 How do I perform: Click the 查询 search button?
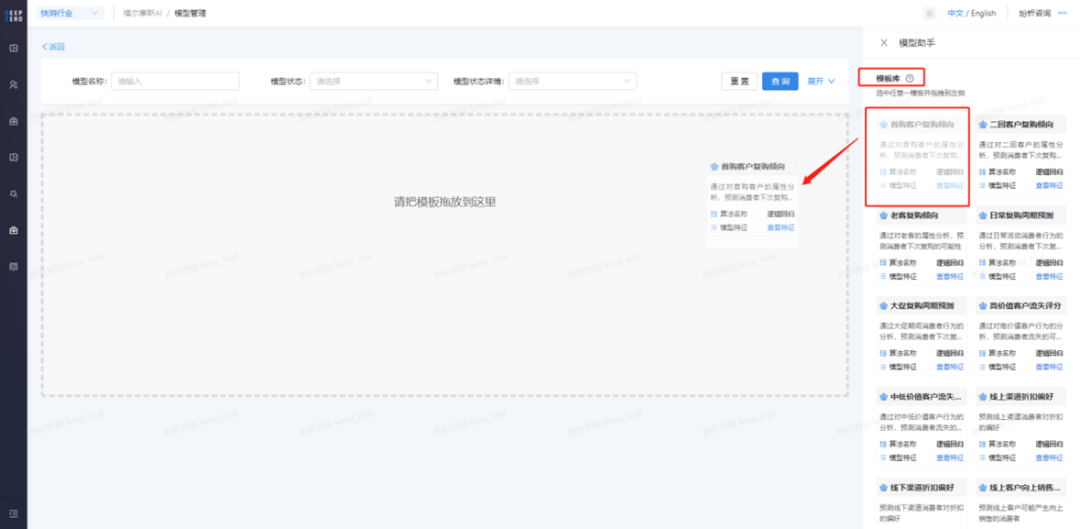tap(780, 81)
